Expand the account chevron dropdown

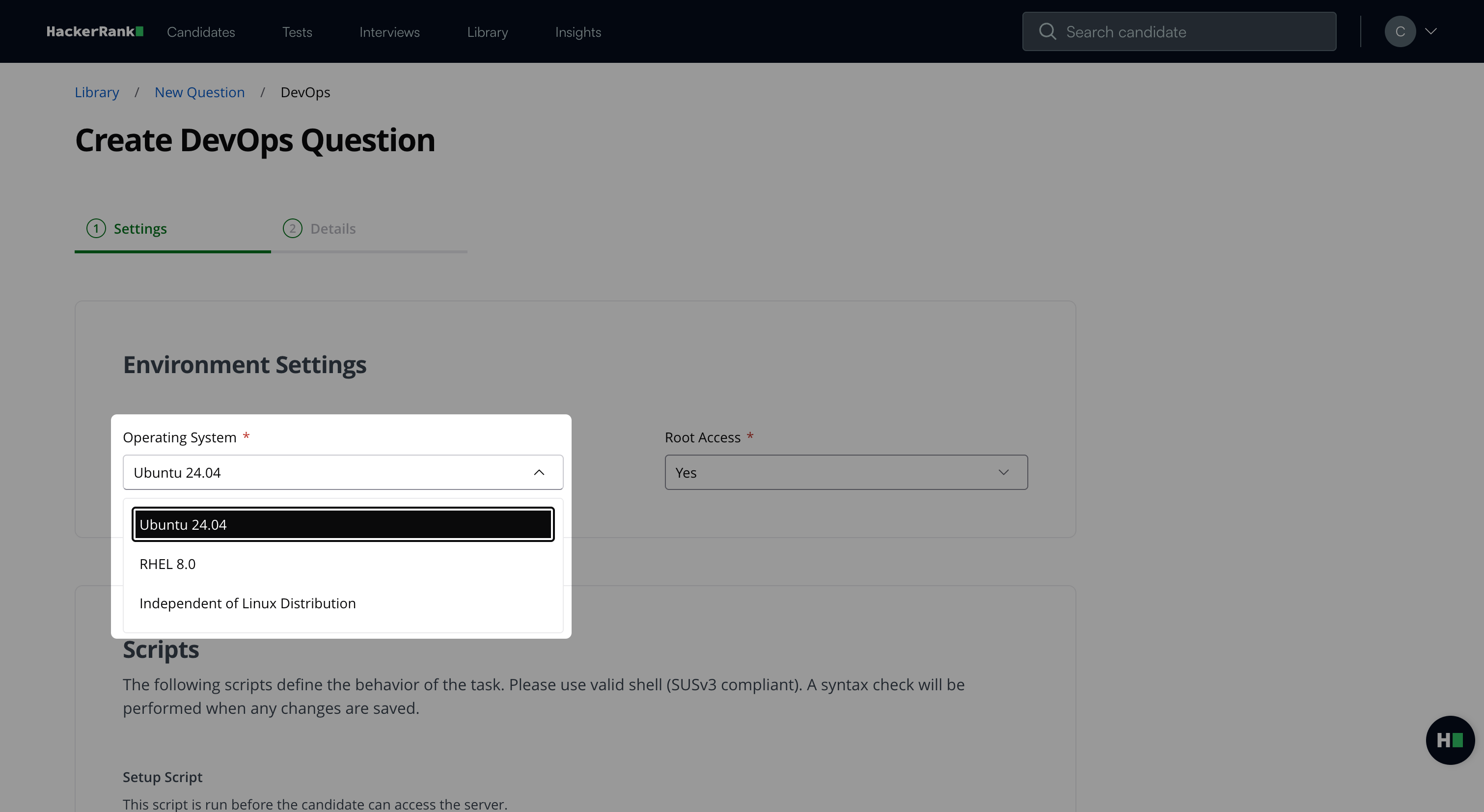[x=1430, y=32]
